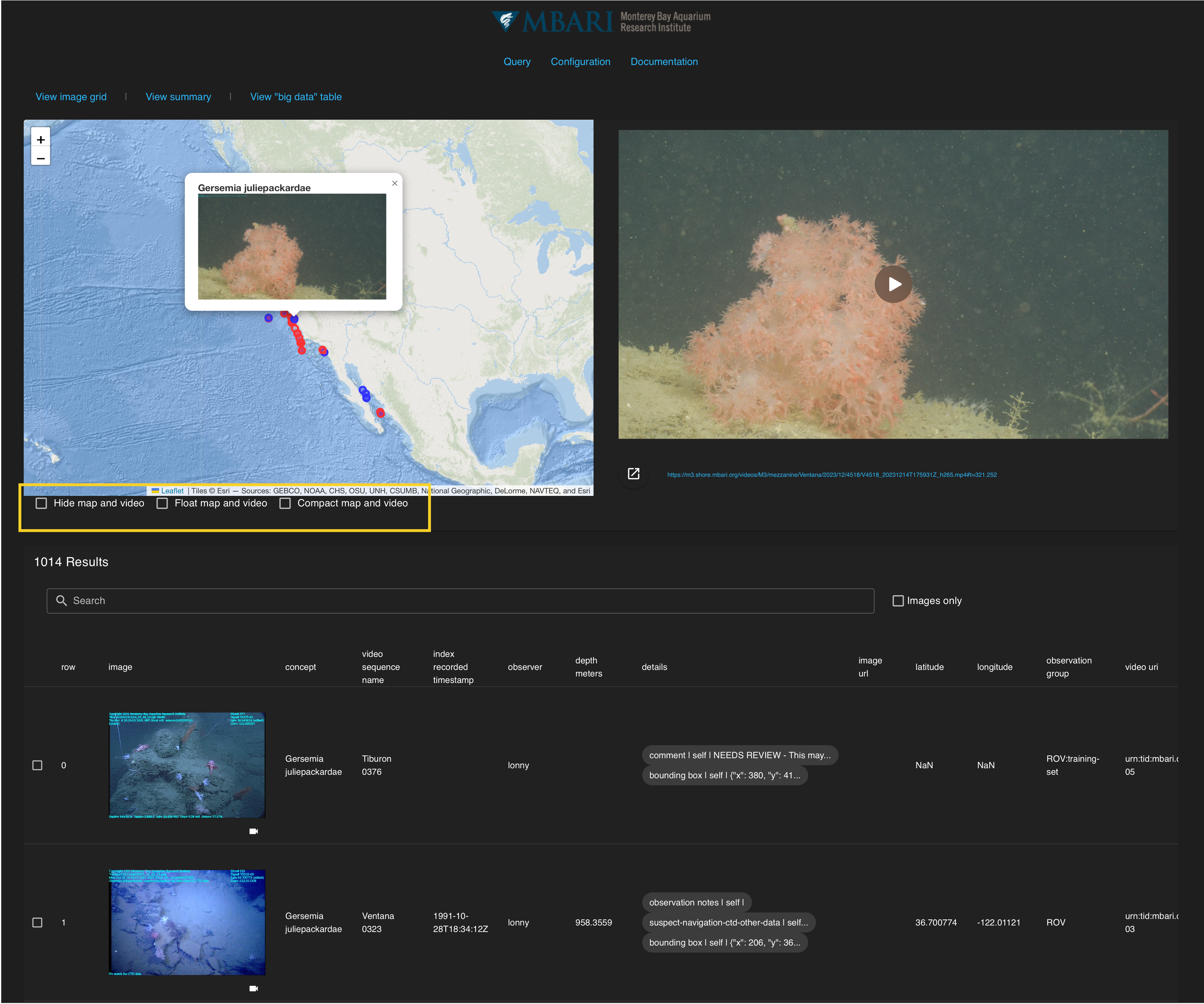Zoom in on the map
This screenshot has width=1204, height=1004.
pos(41,139)
